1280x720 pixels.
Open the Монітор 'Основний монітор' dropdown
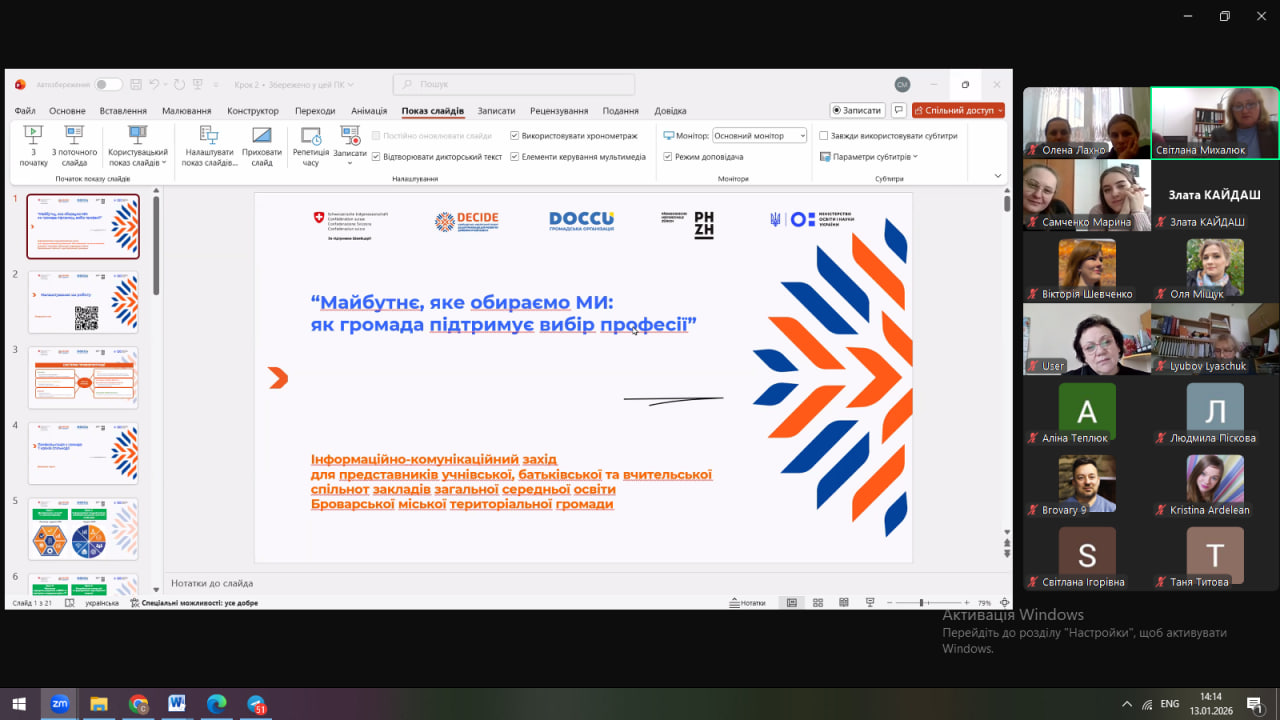pyautogui.click(x=760, y=135)
